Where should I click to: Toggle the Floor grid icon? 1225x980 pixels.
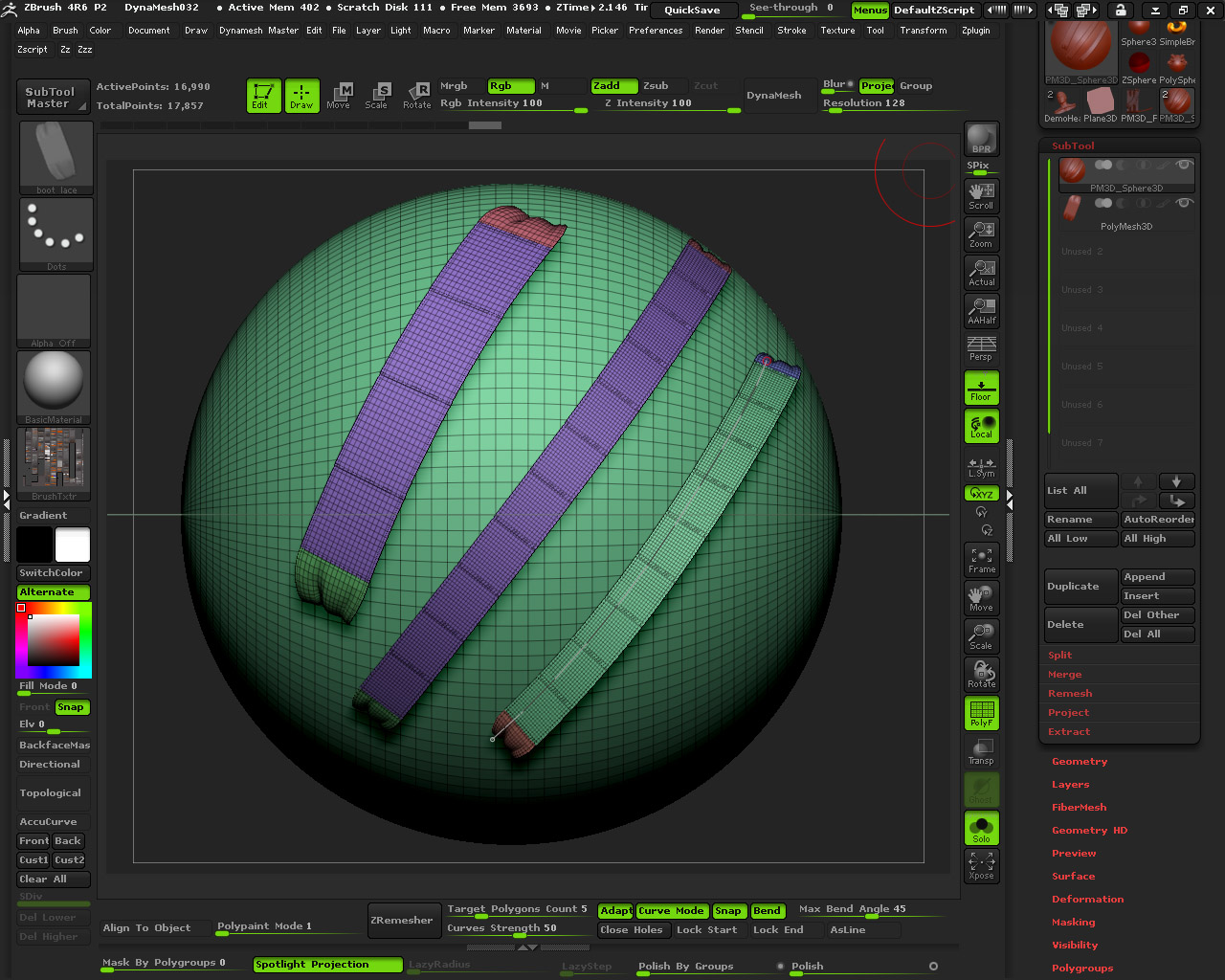tap(980, 388)
